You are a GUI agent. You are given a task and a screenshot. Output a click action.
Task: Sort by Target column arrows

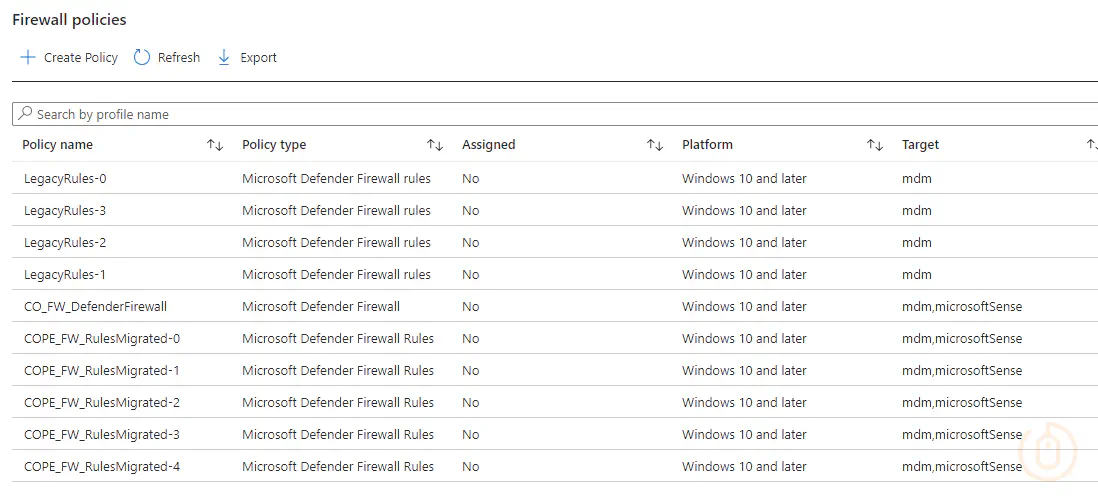[1091, 145]
